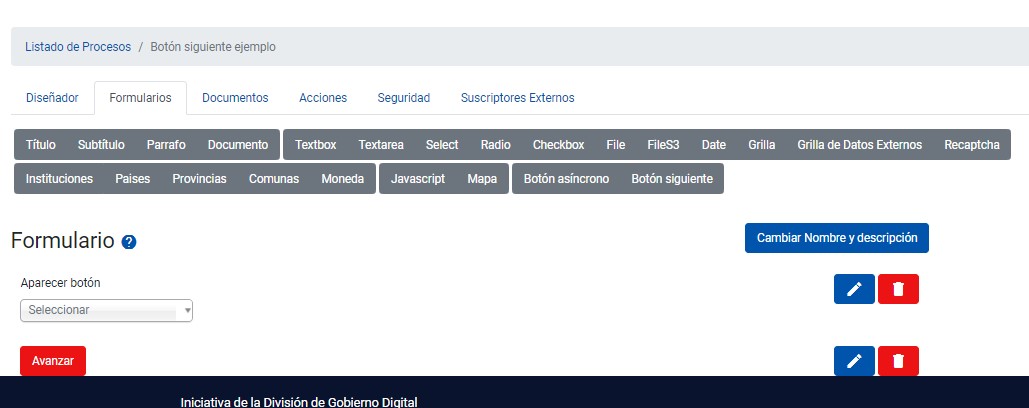Viewport: 1029px width, 408px height.
Task: Edit the Avanzar button with pencil icon
Action: [x=854, y=361]
